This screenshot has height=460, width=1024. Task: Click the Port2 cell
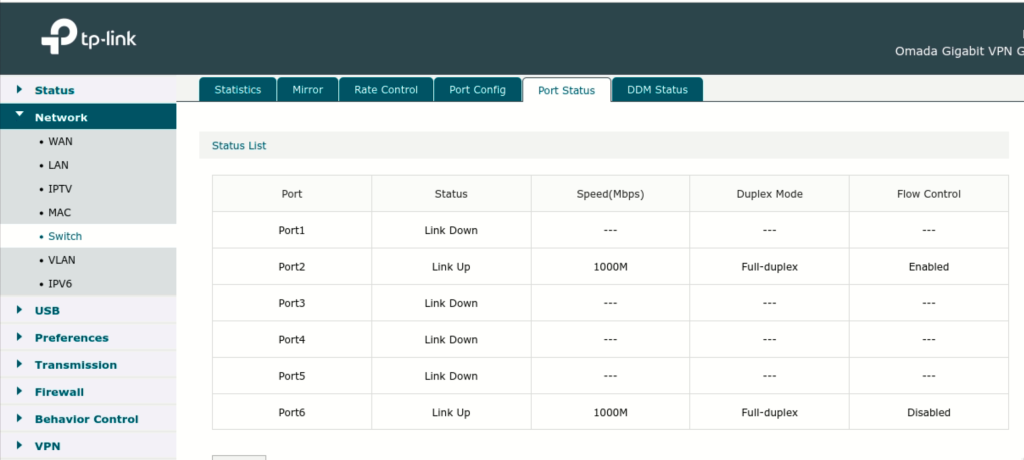[x=292, y=267]
